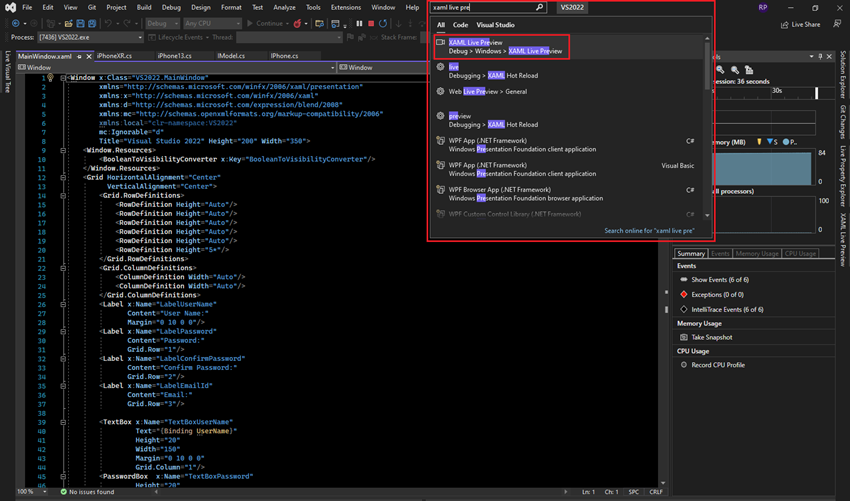The width and height of the screenshot is (850, 501).
Task: Select the Summary tab in Diagnostic Tools
Action: 691,253
